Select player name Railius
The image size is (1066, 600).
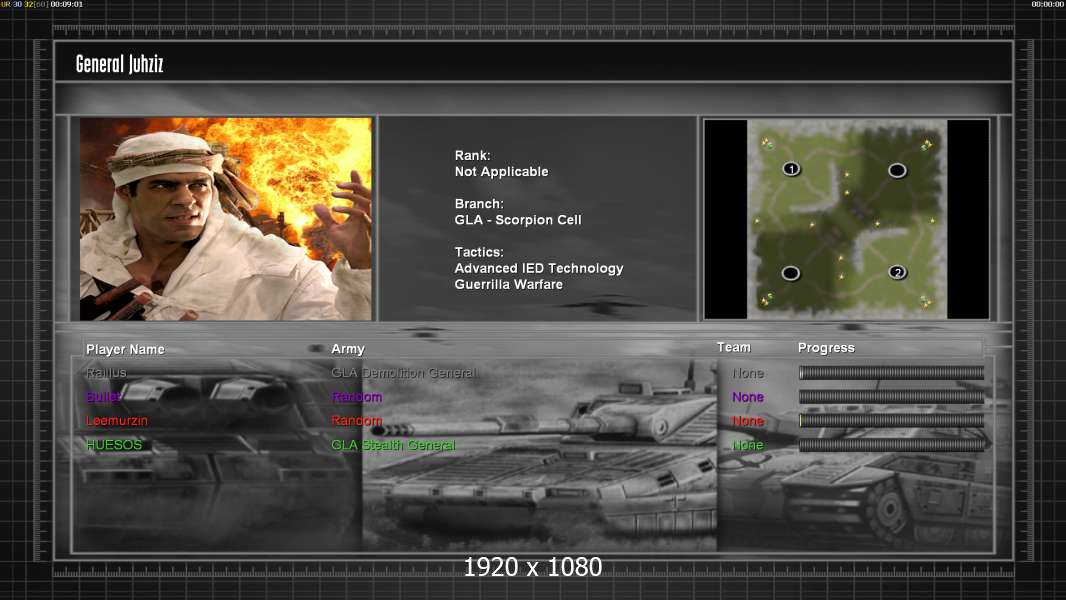click(x=106, y=373)
